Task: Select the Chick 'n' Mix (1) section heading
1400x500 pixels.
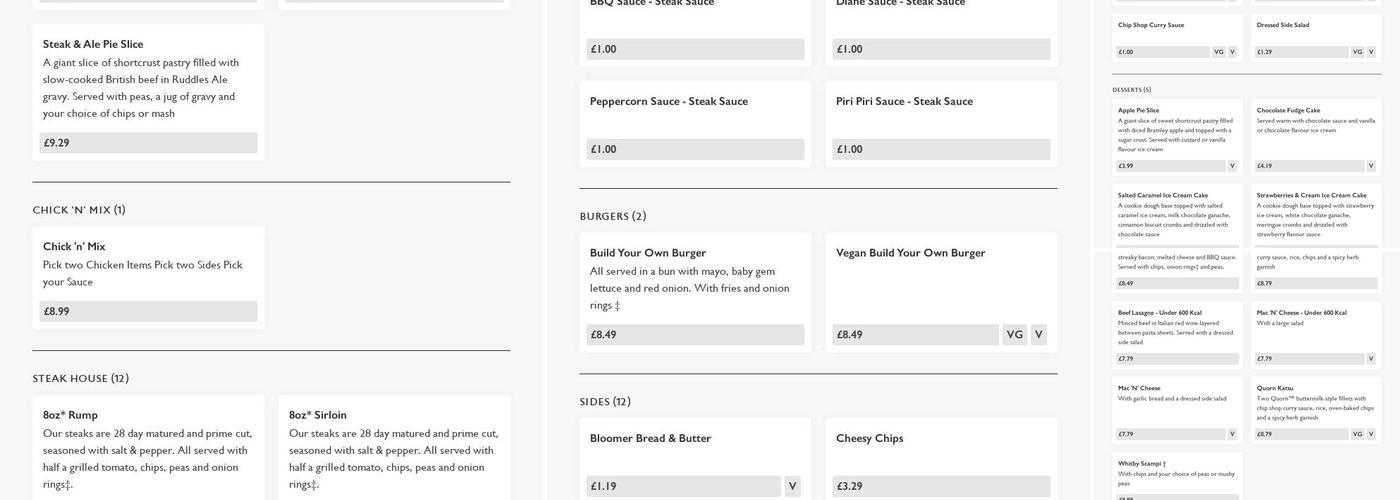Action: (79, 210)
